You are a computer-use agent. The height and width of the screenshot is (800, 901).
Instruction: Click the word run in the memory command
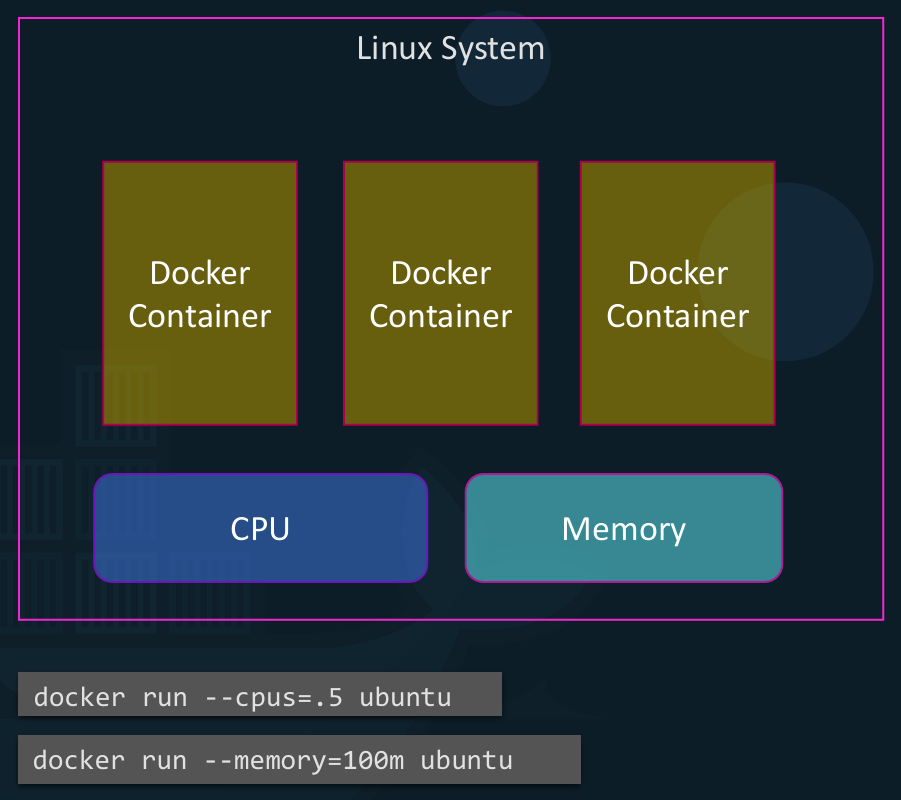click(x=164, y=761)
